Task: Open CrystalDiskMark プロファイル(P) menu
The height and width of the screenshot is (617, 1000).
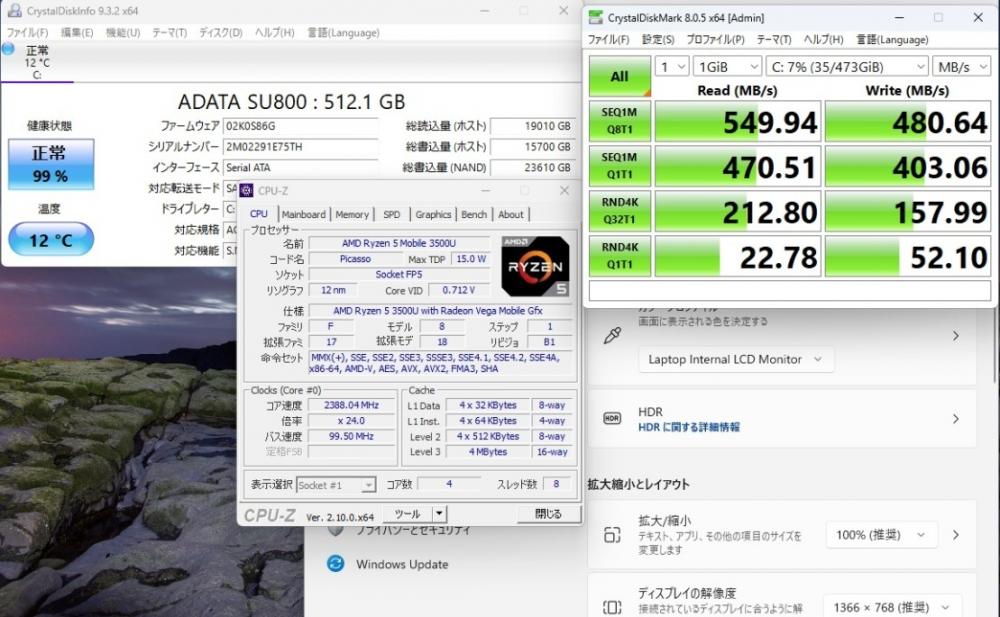Action: pyautogui.click(x=715, y=40)
